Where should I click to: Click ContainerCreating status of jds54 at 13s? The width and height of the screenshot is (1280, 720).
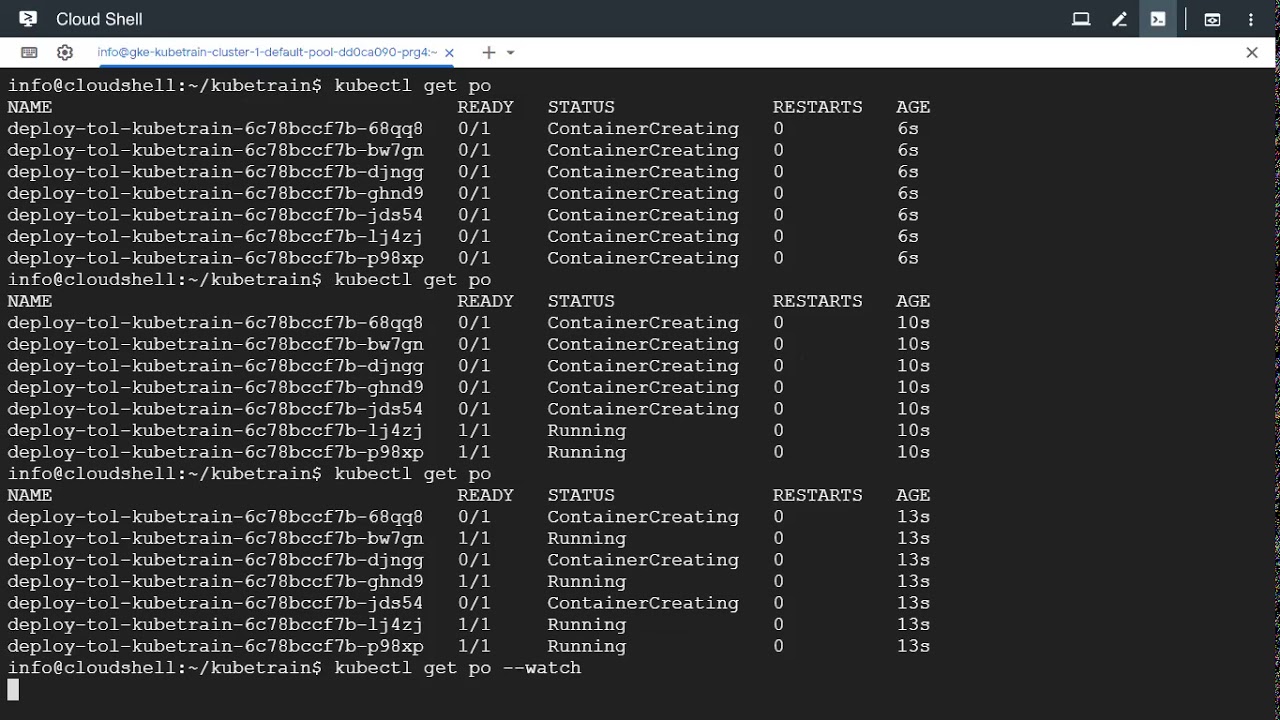(x=642, y=603)
